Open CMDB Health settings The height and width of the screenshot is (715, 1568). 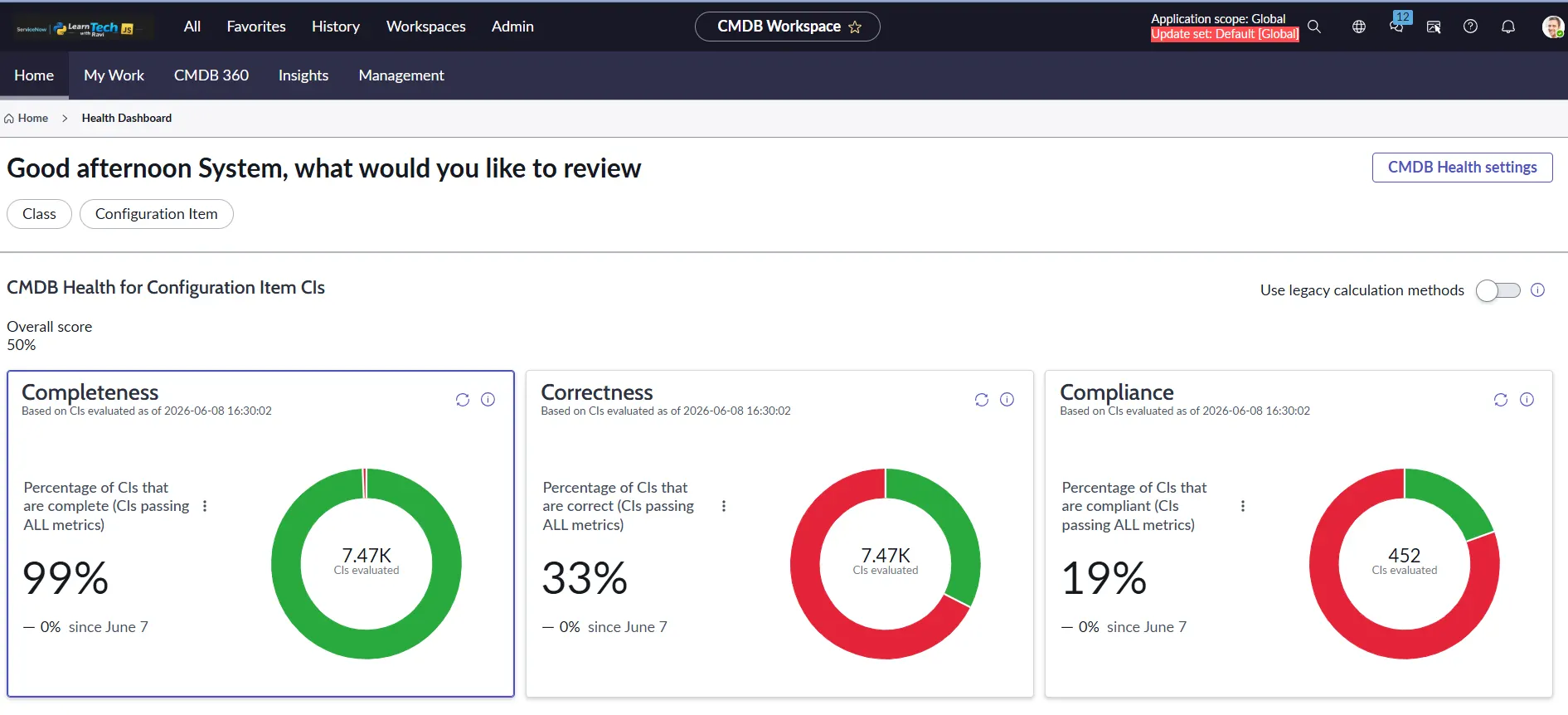pyautogui.click(x=1463, y=168)
